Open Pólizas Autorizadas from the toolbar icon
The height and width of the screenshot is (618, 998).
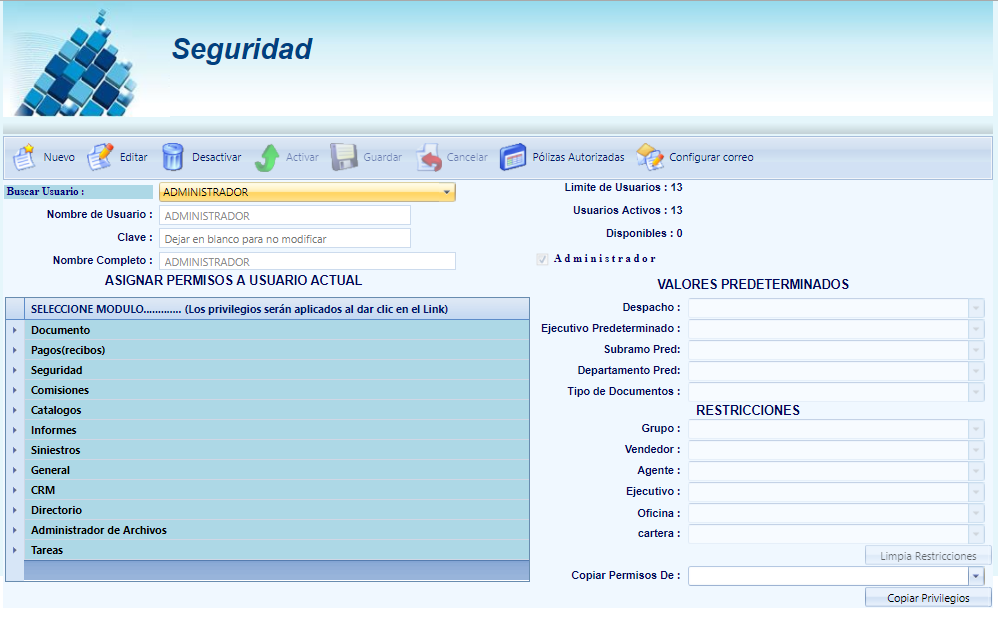pyautogui.click(x=513, y=157)
